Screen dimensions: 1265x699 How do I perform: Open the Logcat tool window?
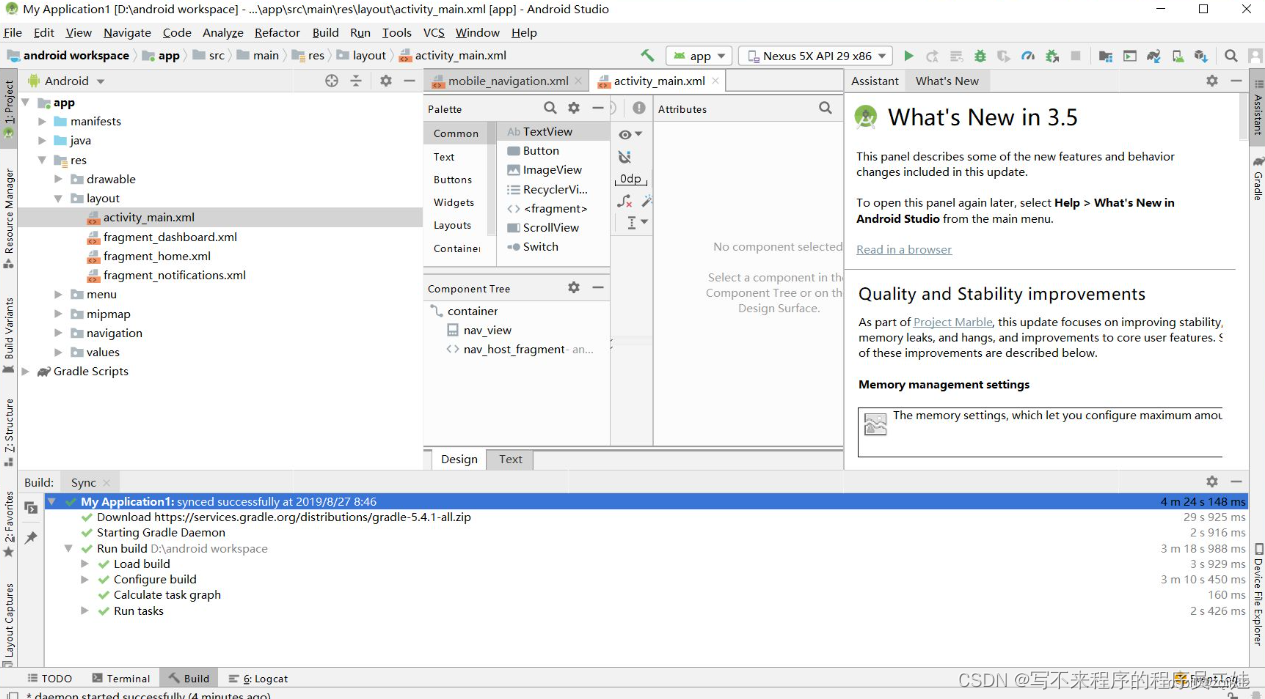pos(258,678)
